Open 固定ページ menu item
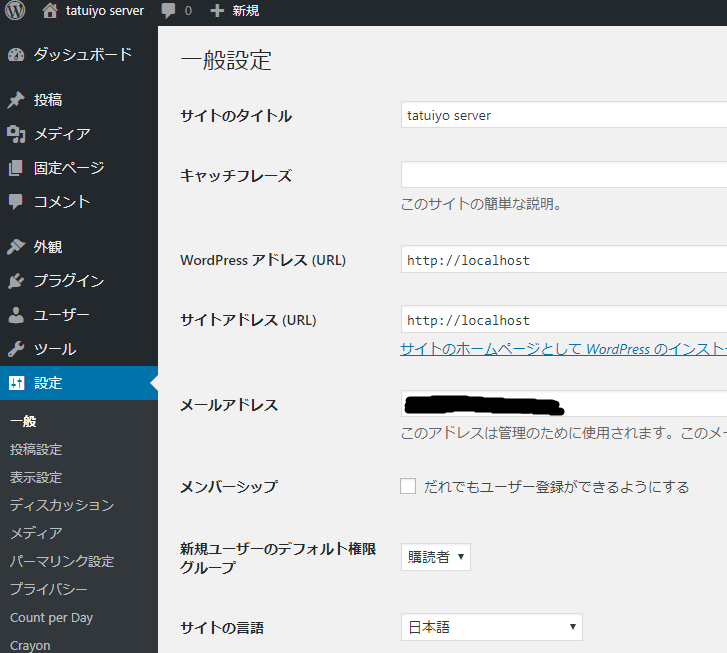The width and height of the screenshot is (727, 653). click(79, 168)
